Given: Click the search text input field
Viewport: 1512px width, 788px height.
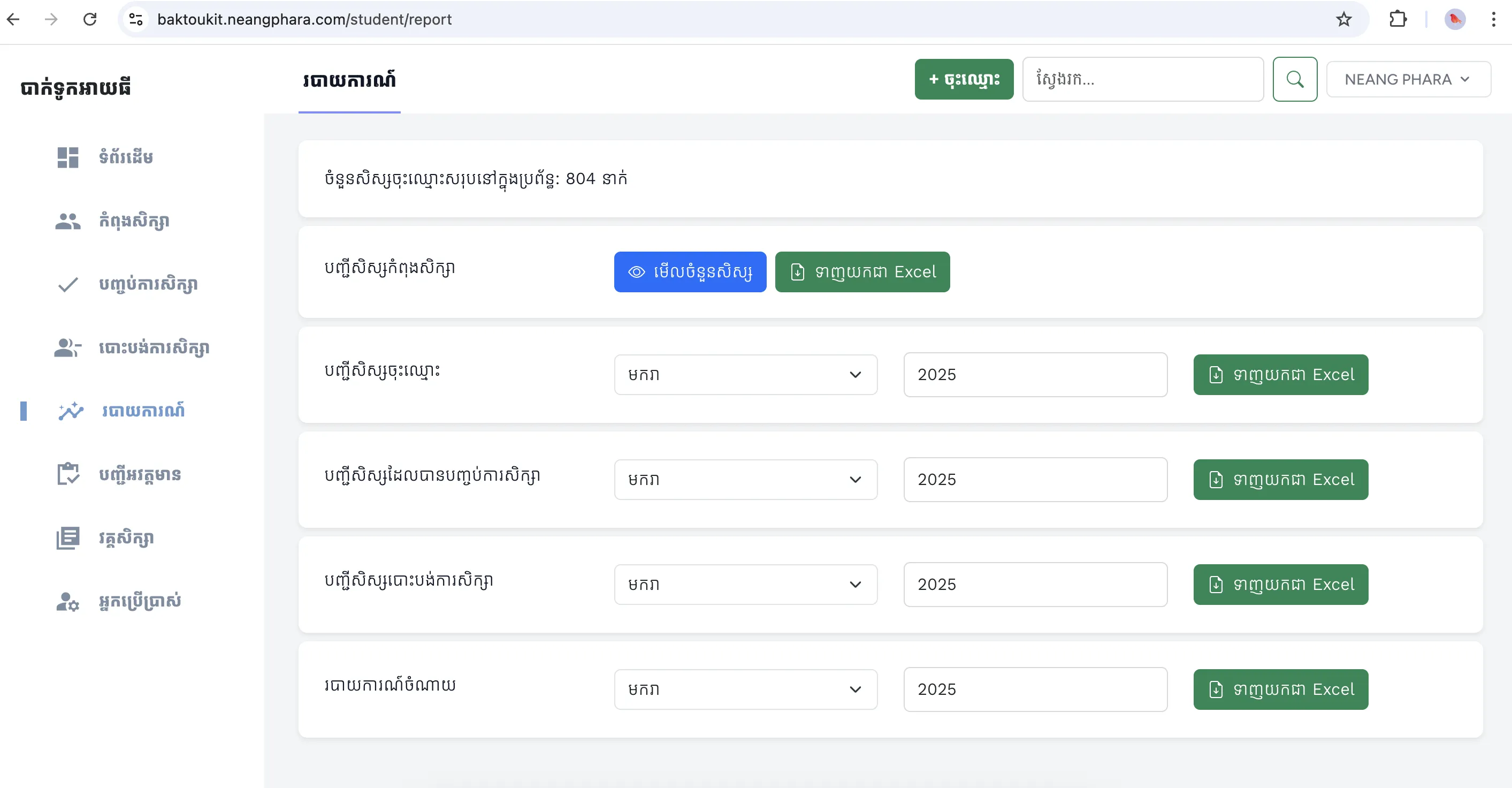Looking at the screenshot, I should coord(1142,79).
